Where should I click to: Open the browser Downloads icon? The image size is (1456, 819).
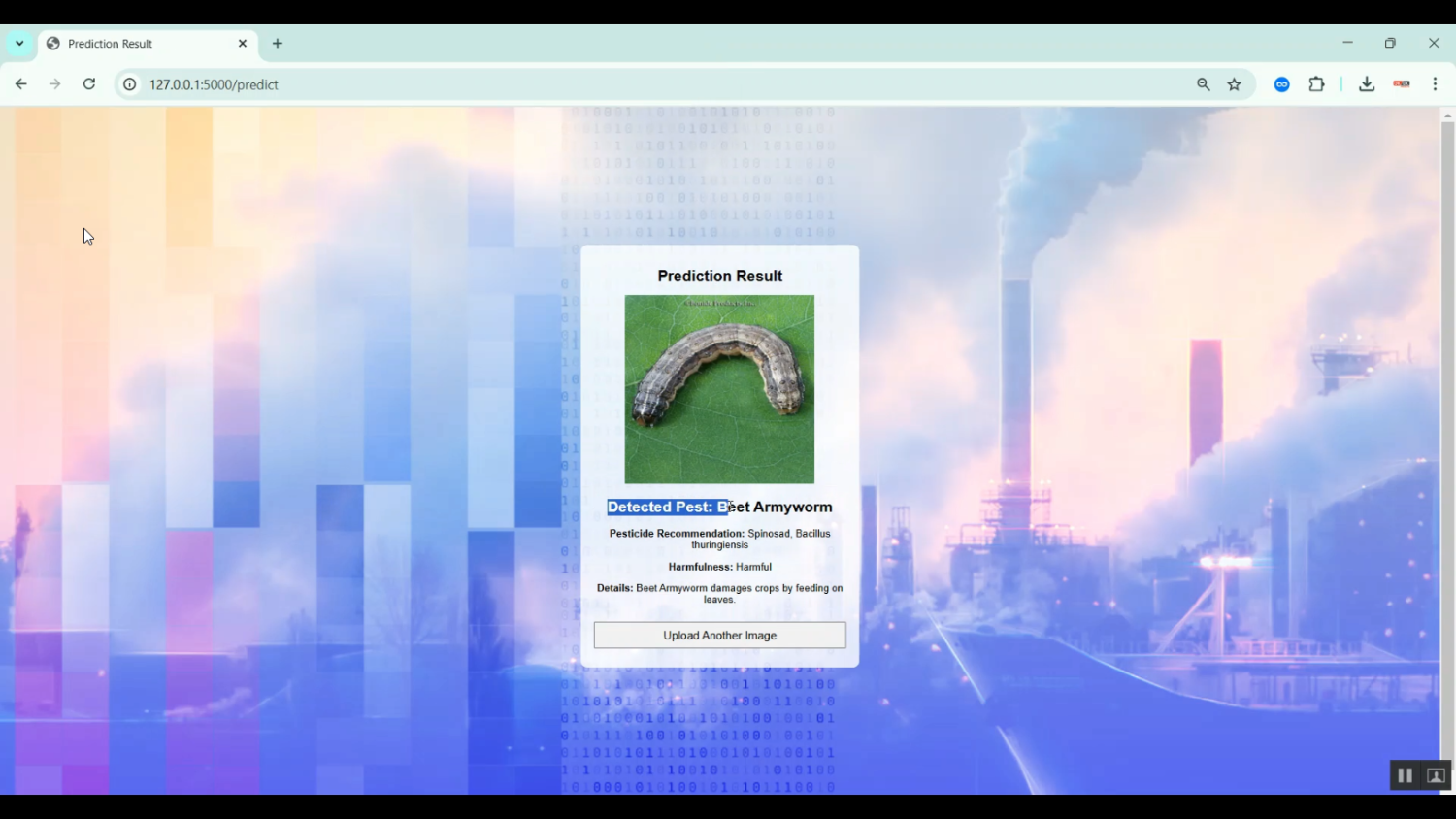pyautogui.click(x=1366, y=84)
